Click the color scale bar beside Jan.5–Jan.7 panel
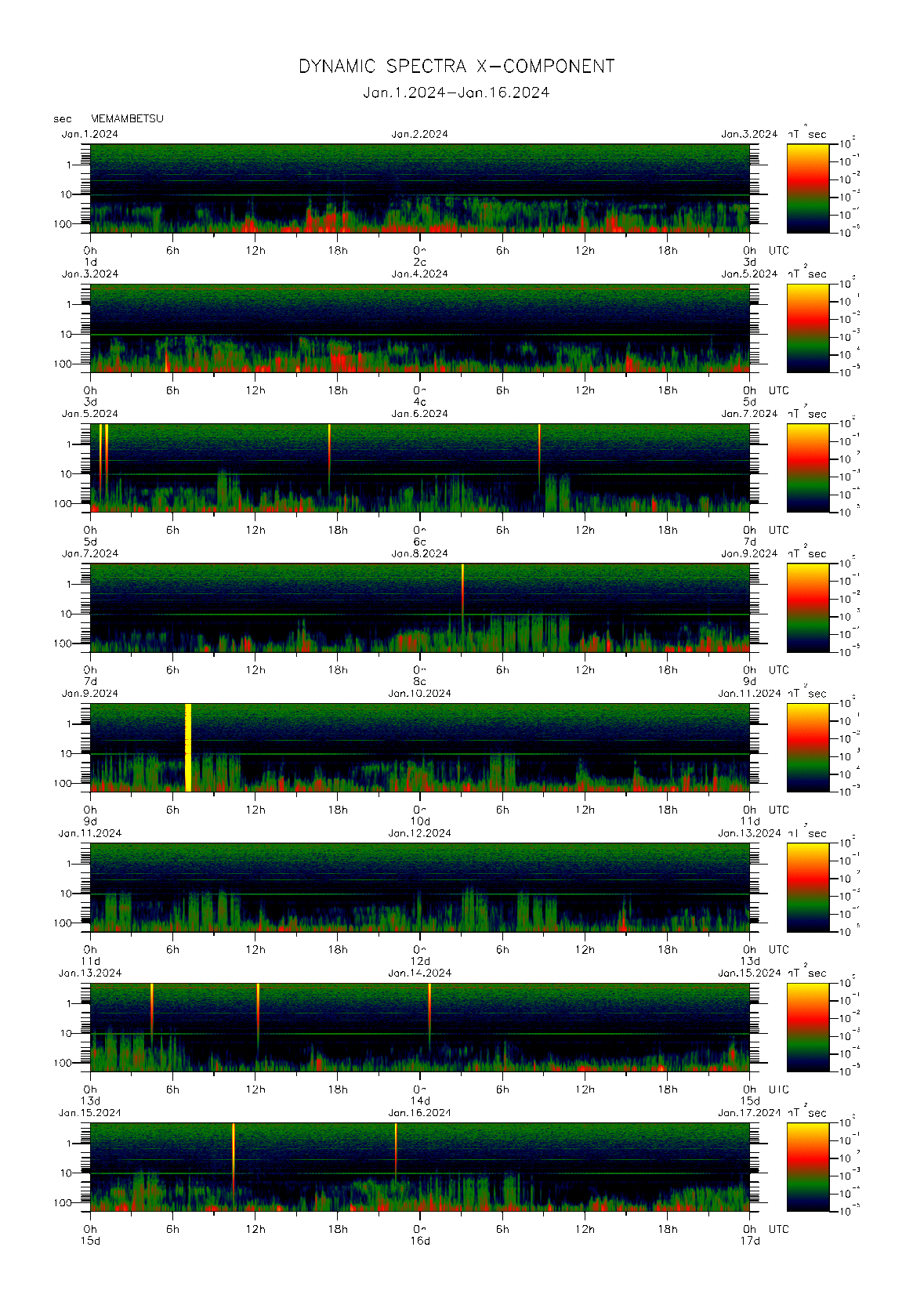This screenshot has width=913, height=1316. (x=808, y=468)
